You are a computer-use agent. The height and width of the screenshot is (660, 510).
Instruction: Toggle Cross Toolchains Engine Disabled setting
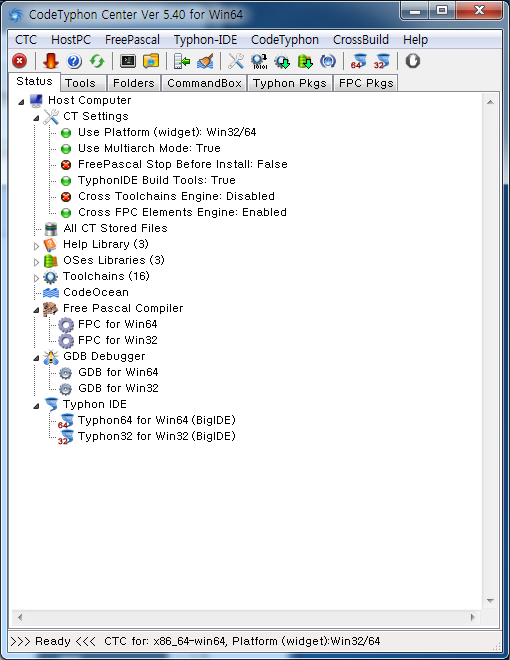(x=176, y=196)
